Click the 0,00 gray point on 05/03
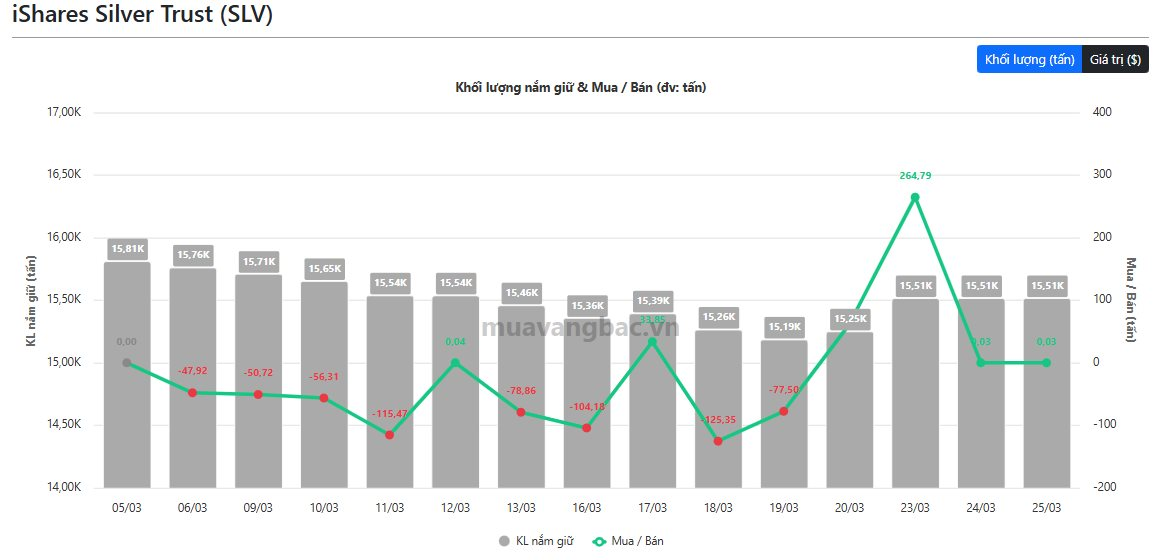The image size is (1164, 560). (127, 363)
